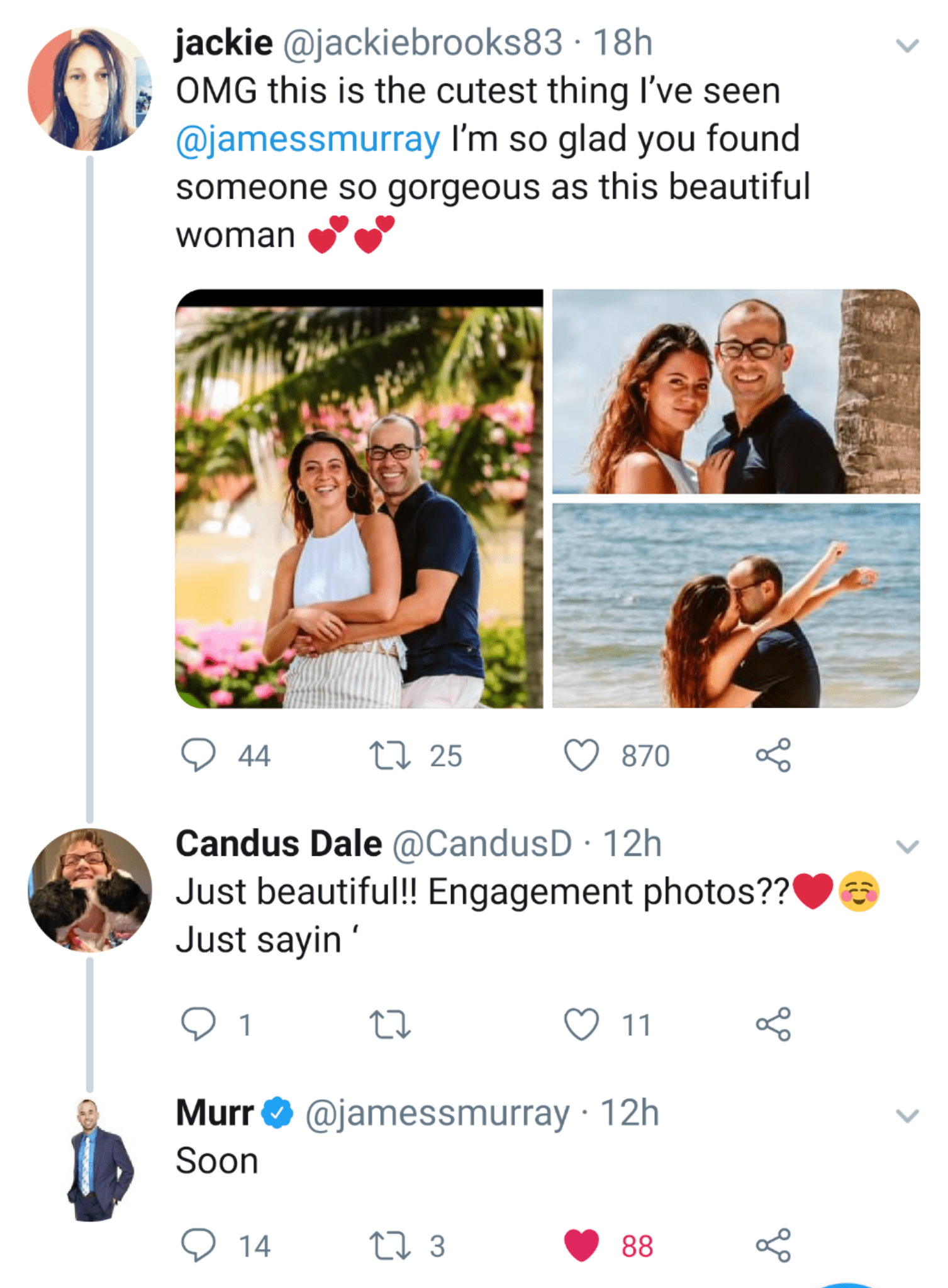Viewport: 948px width, 1288px height.
Task: Open options chevron on jackie's tweet
Action: (906, 46)
